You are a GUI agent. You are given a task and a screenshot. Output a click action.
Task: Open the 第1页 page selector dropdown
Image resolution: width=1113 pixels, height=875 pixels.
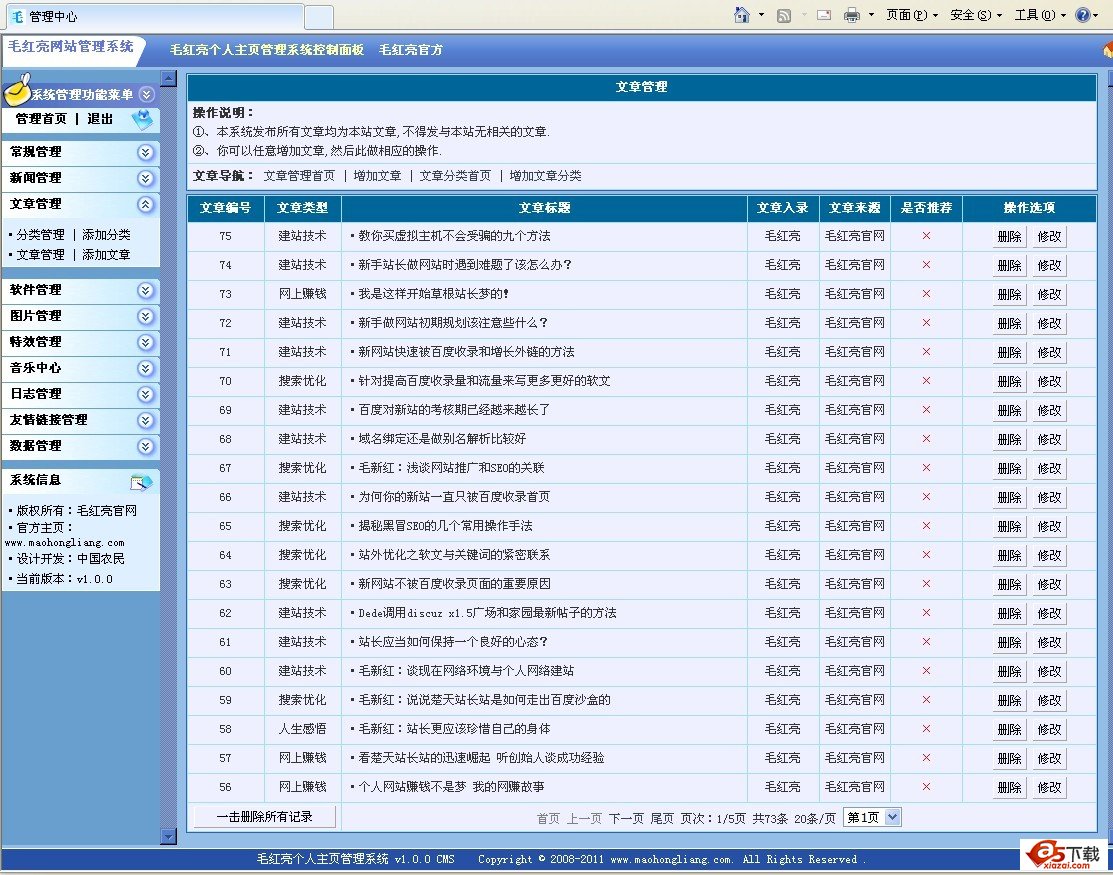pos(872,817)
